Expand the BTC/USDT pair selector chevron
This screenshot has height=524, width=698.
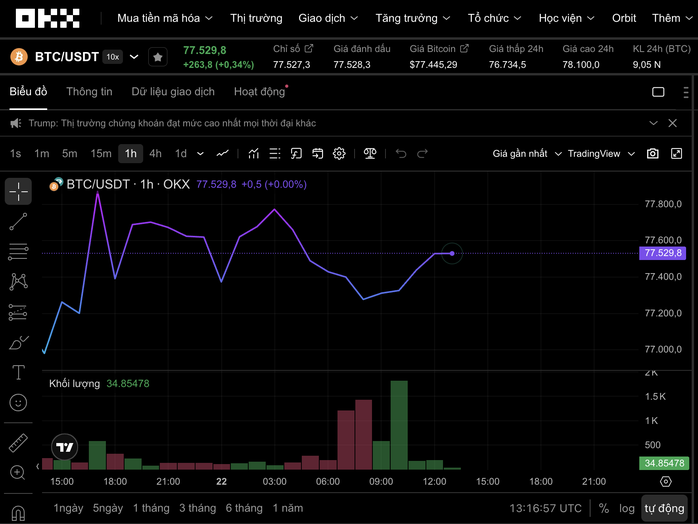point(134,57)
